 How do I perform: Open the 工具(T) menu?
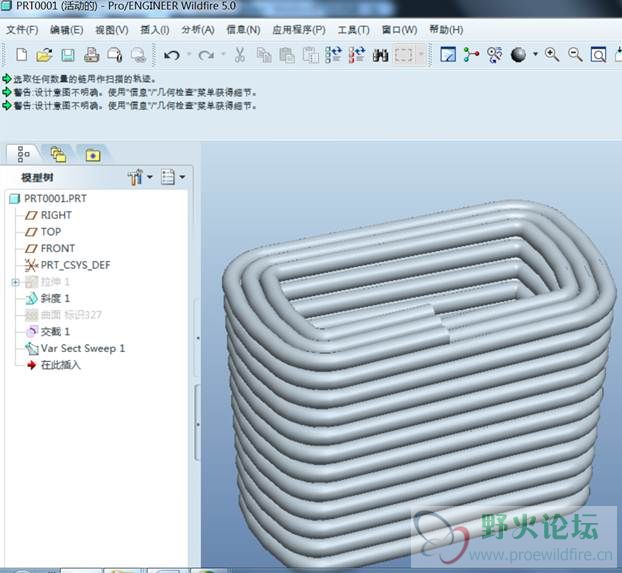(353, 30)
